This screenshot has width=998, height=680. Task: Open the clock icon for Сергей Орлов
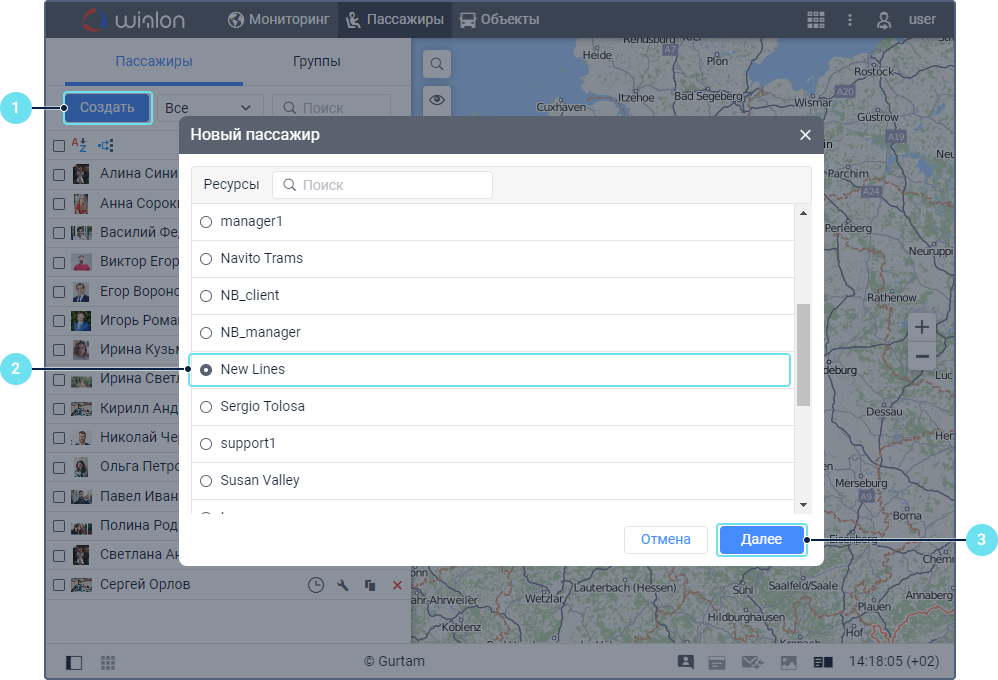pyautogui.click(x=315, y=585)
